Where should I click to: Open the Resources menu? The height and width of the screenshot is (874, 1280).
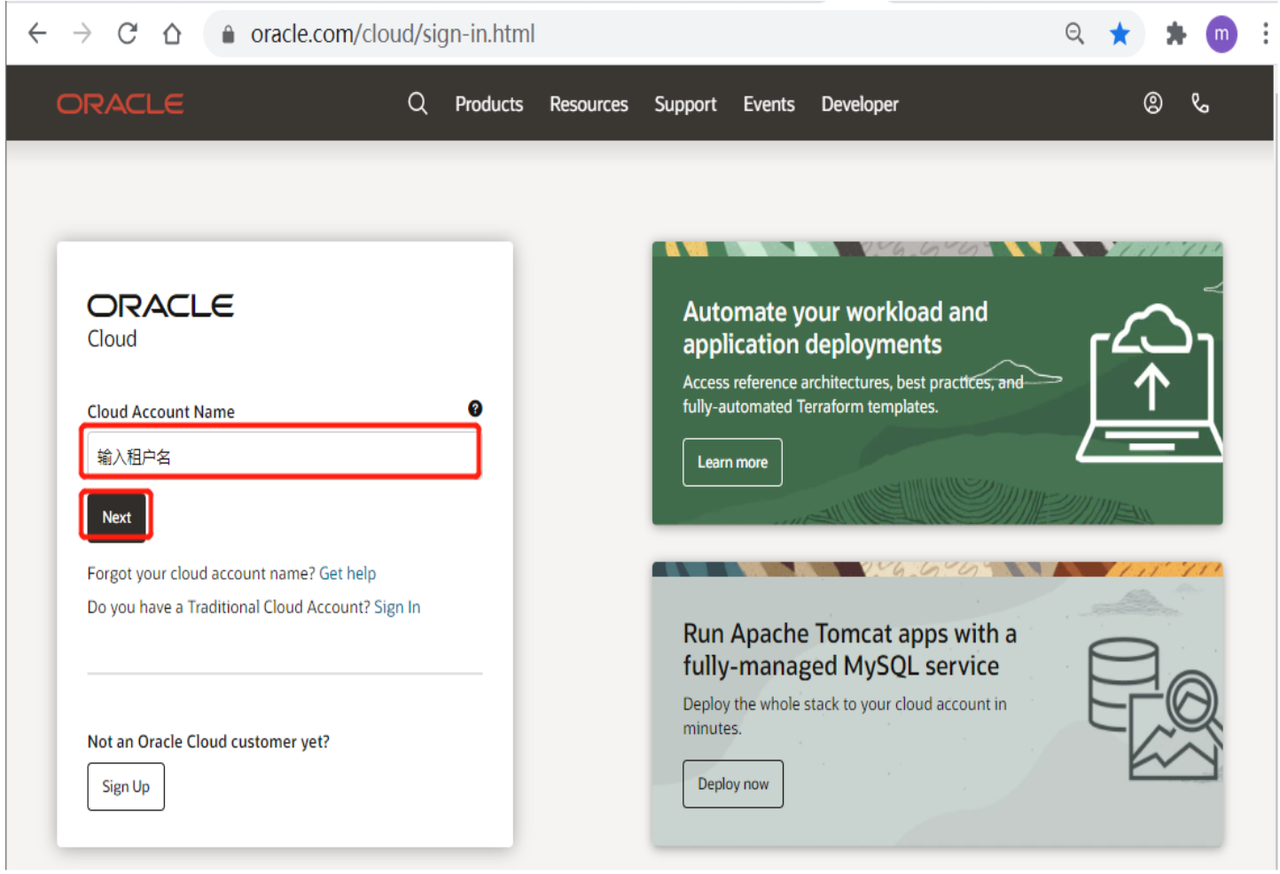click(x=589, y=104)
